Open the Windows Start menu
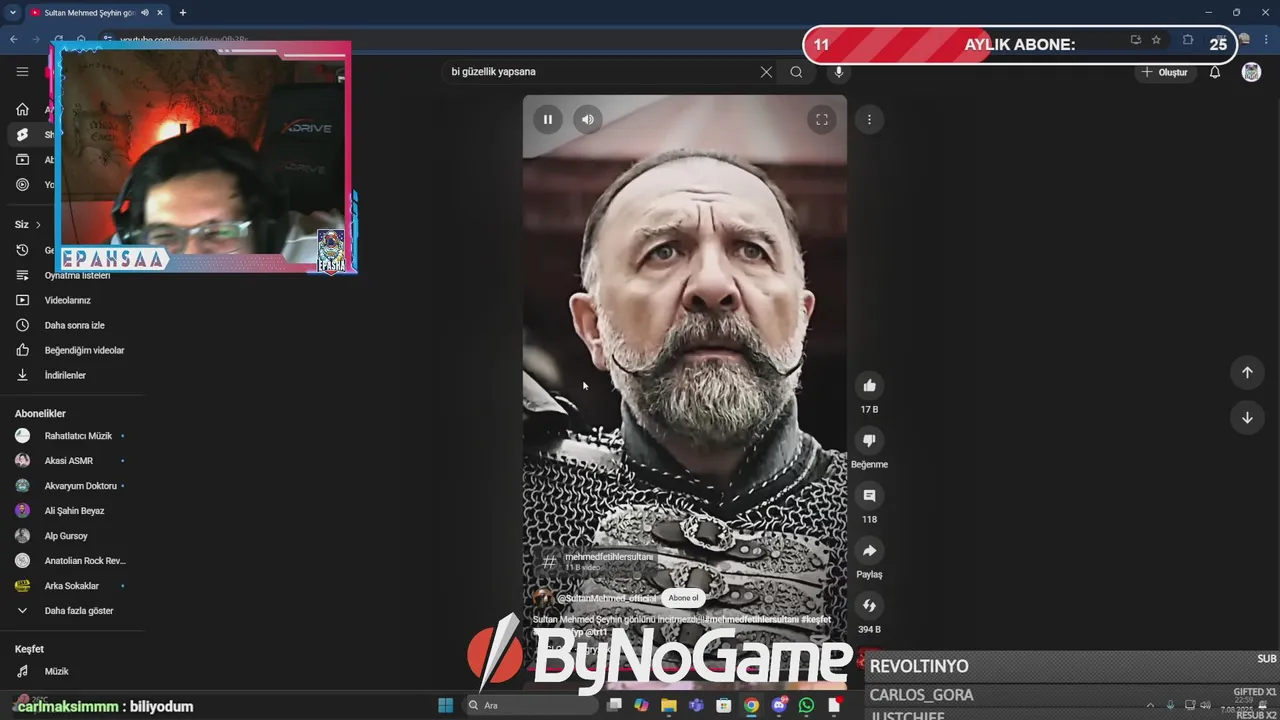Image resolution: width=1280 pixels, height=720 pixels. [x=445, y=705]
